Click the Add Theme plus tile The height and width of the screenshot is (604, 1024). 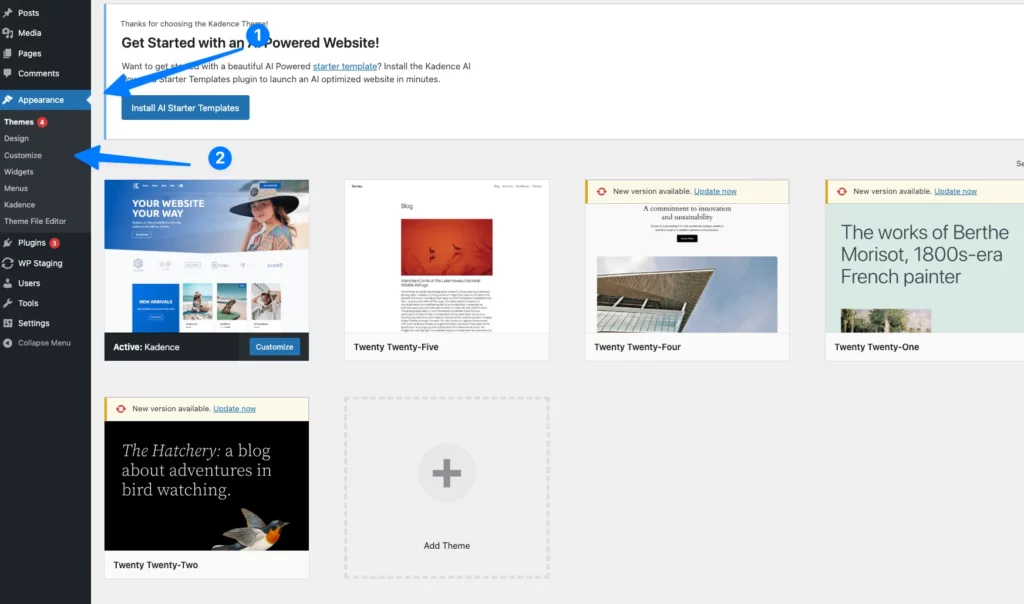[x=446, y=473]
